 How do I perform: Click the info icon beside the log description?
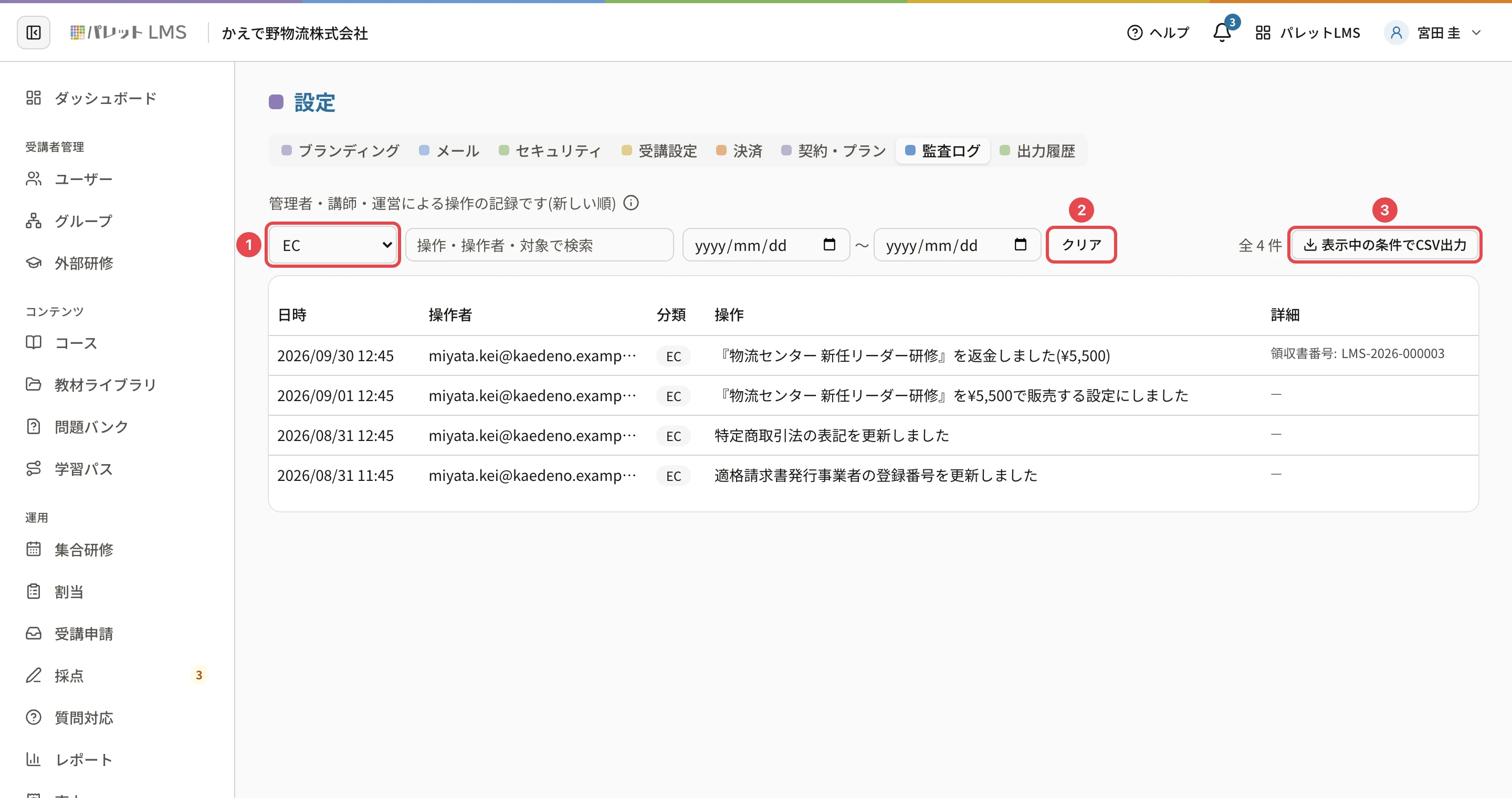(x=631, y=203)
